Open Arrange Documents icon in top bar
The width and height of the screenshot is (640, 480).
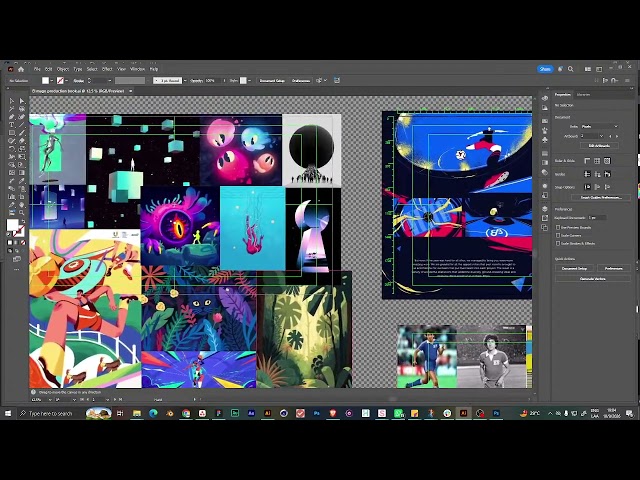click(588, 69)
